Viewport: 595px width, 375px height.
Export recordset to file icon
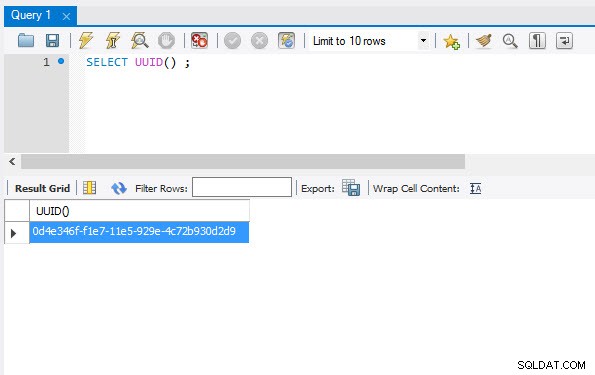click(x=351, y=188)
